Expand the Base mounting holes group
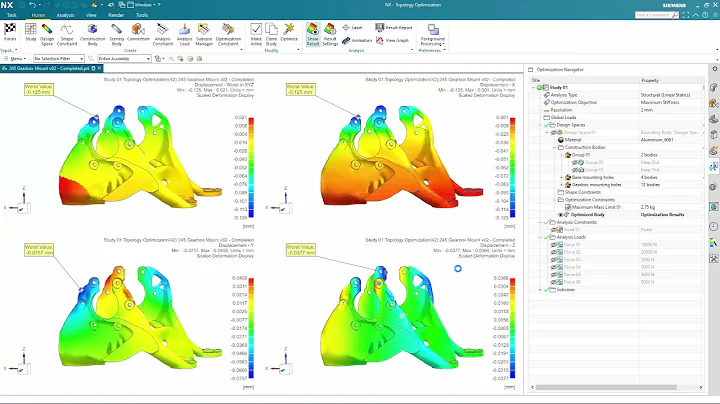The width and height of the screenshot is (720, 404). pyautogui.click(x=562, y=177)
